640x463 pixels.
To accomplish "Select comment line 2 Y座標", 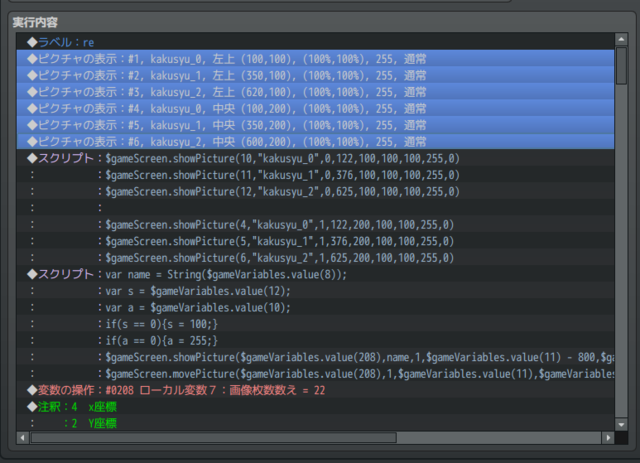I will (x=315, y=423).
